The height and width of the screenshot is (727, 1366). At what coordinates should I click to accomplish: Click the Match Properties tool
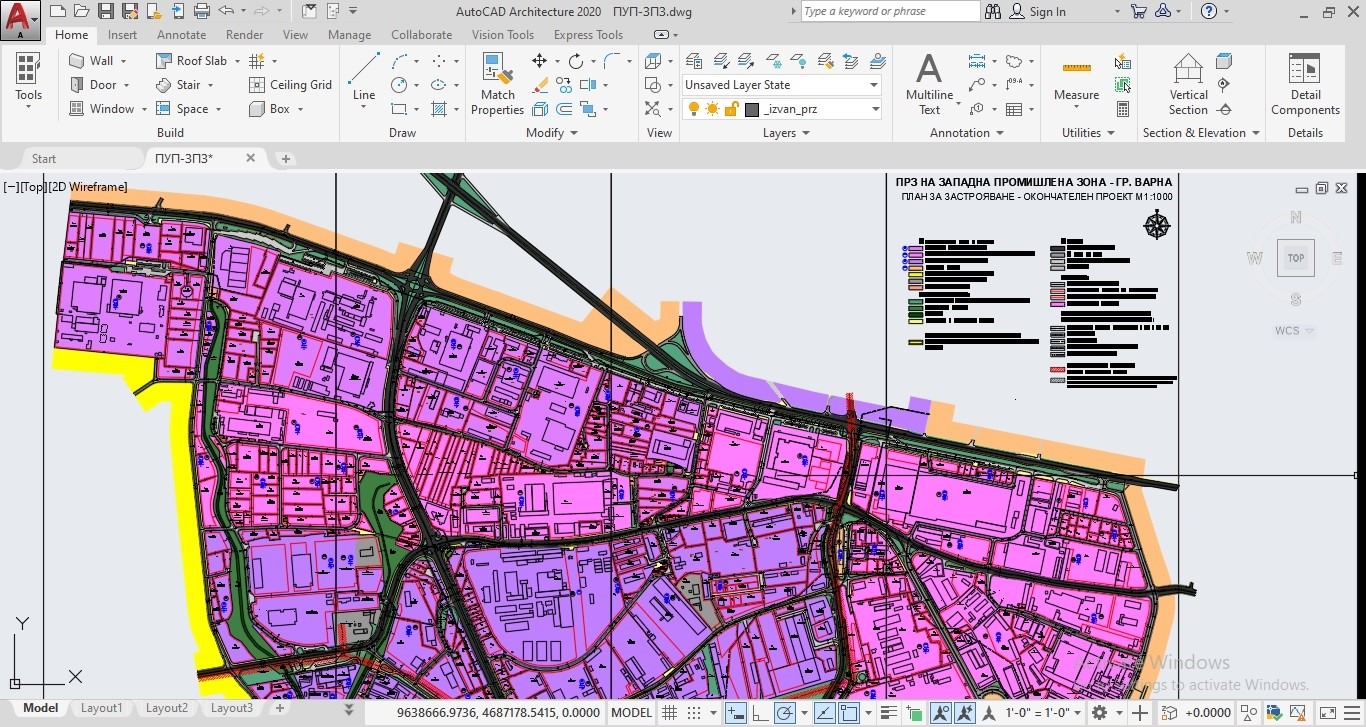[x=497, y=84]
